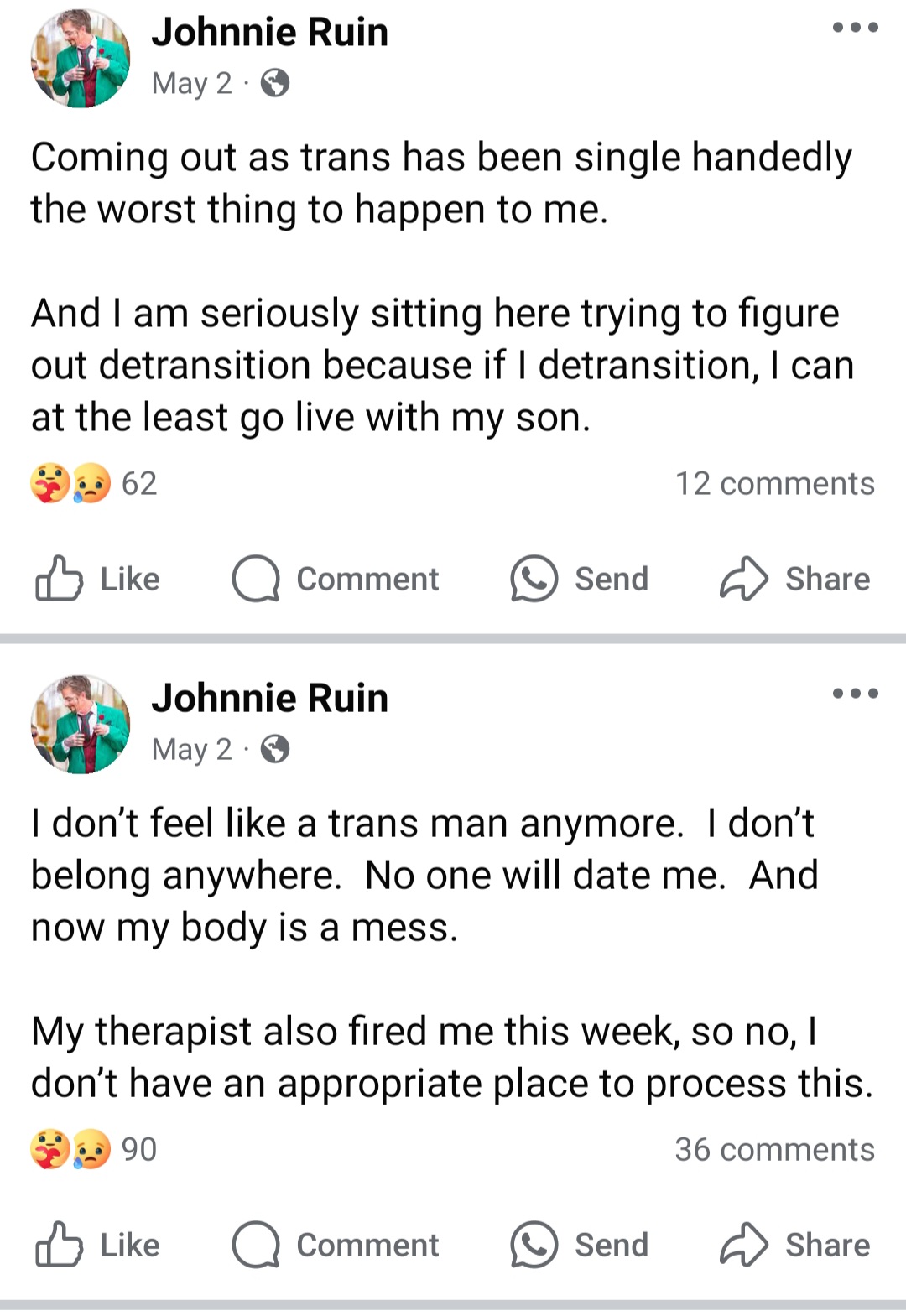
Task: Open reactions list showing 62 reactions
Action: click(94, 484)
